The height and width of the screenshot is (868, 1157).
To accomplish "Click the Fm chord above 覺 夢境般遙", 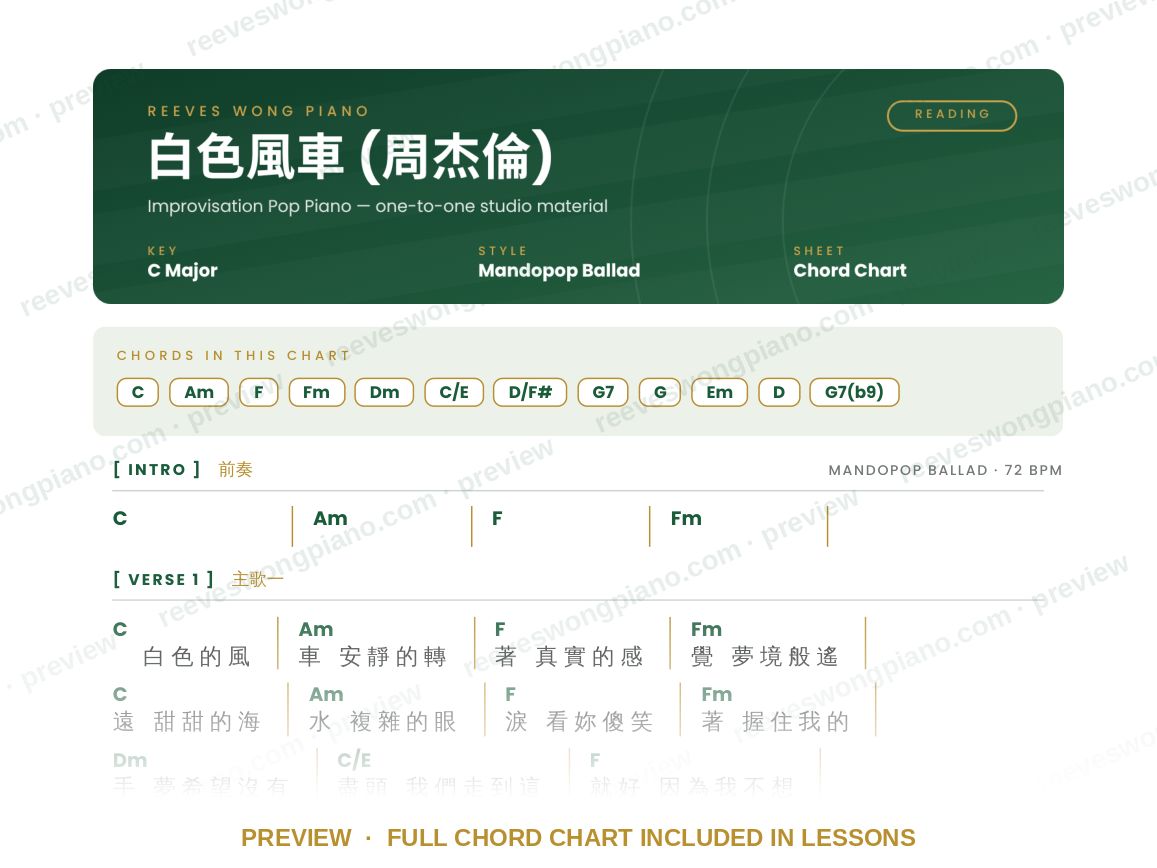I will (706, 629).
